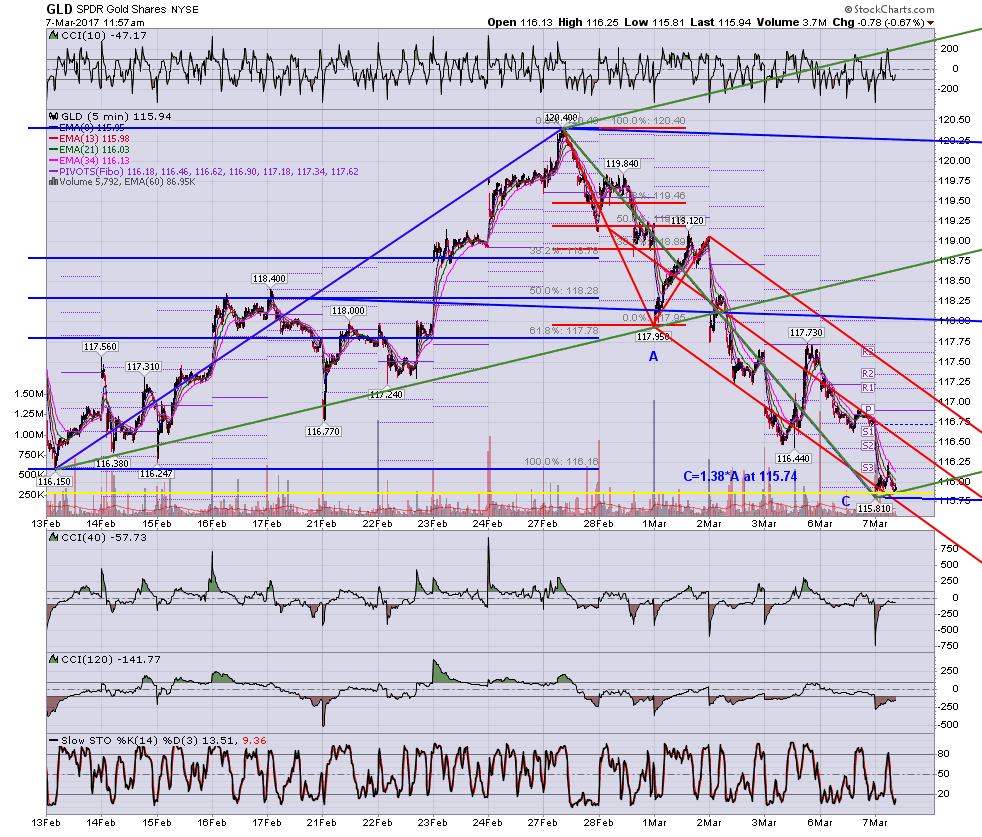The image size is (982, 837).
Task: Click the red down arrow after Chg
Action: coord(930,23)
